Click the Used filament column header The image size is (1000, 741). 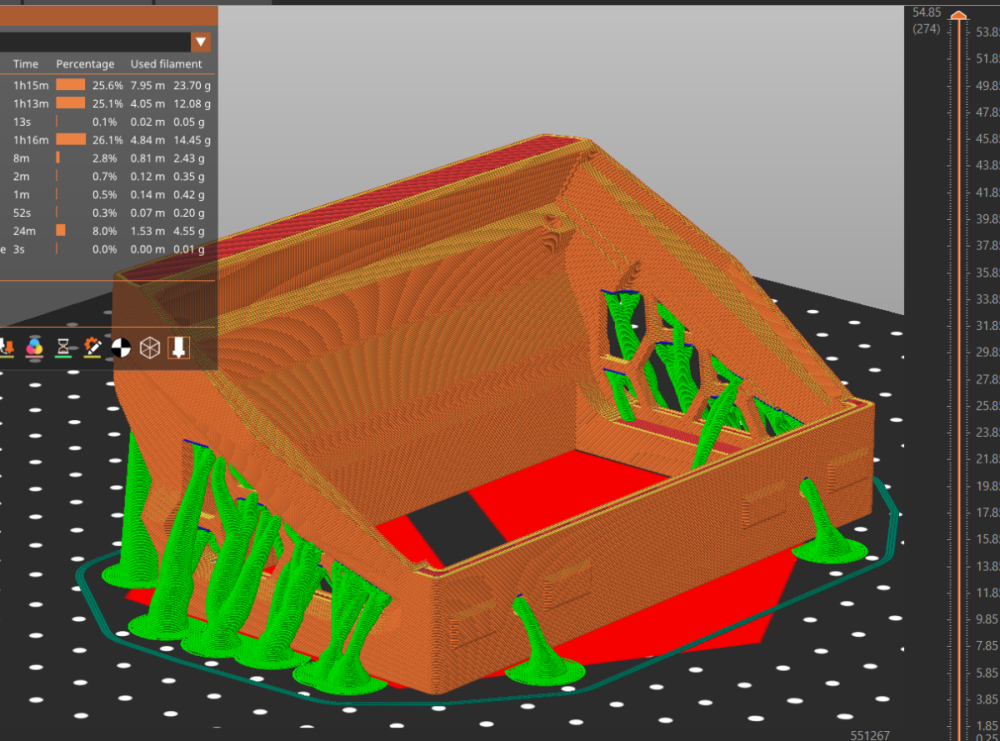click(x=166, y=64)
